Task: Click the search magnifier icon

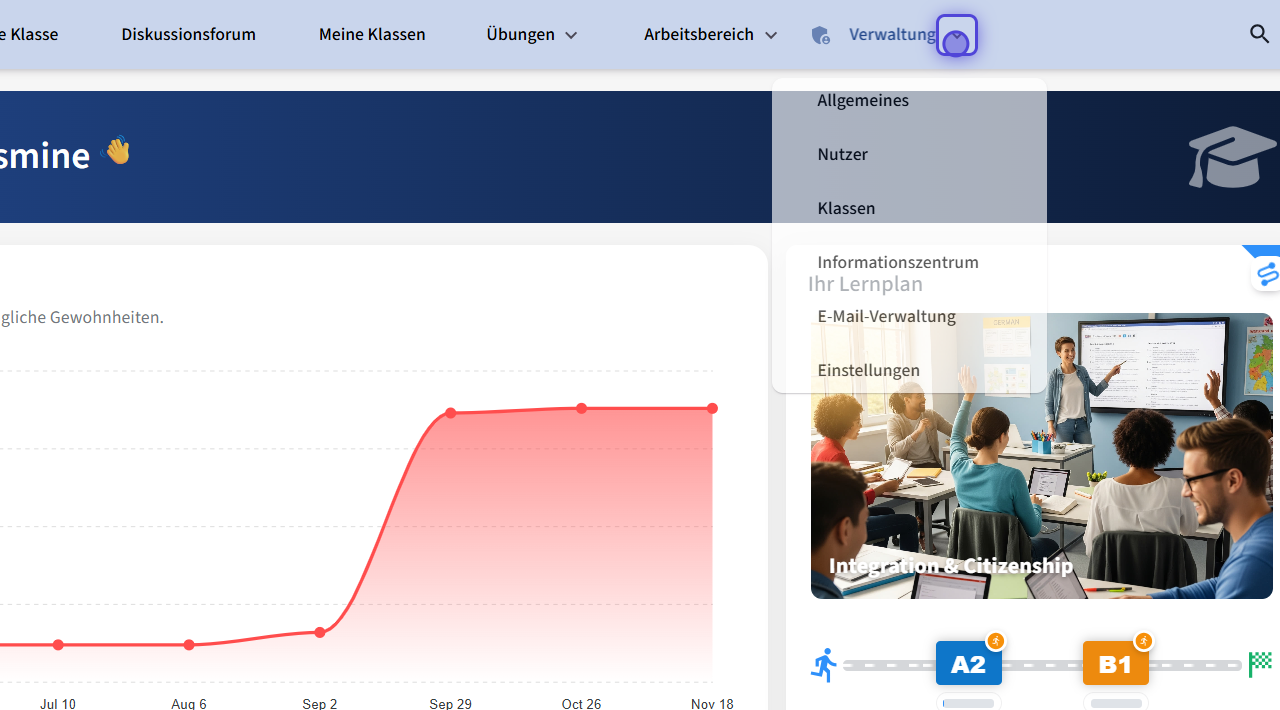Action: point(1259,34)
